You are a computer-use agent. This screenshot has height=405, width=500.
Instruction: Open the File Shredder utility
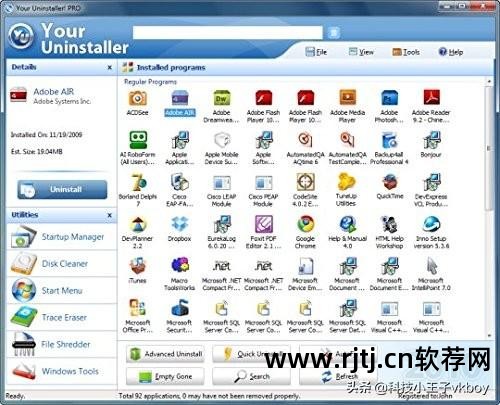pyautogui.click(x=62, y=344)
